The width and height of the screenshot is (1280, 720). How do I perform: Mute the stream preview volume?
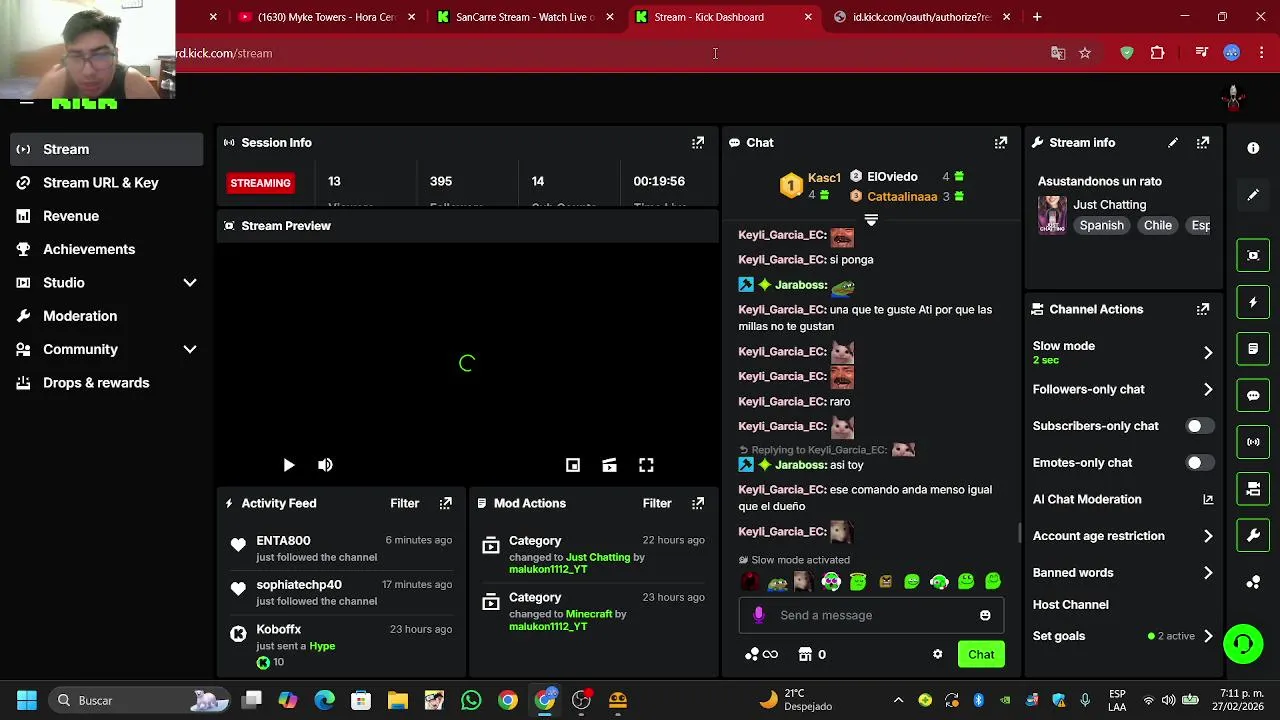(x=325, y=465)
